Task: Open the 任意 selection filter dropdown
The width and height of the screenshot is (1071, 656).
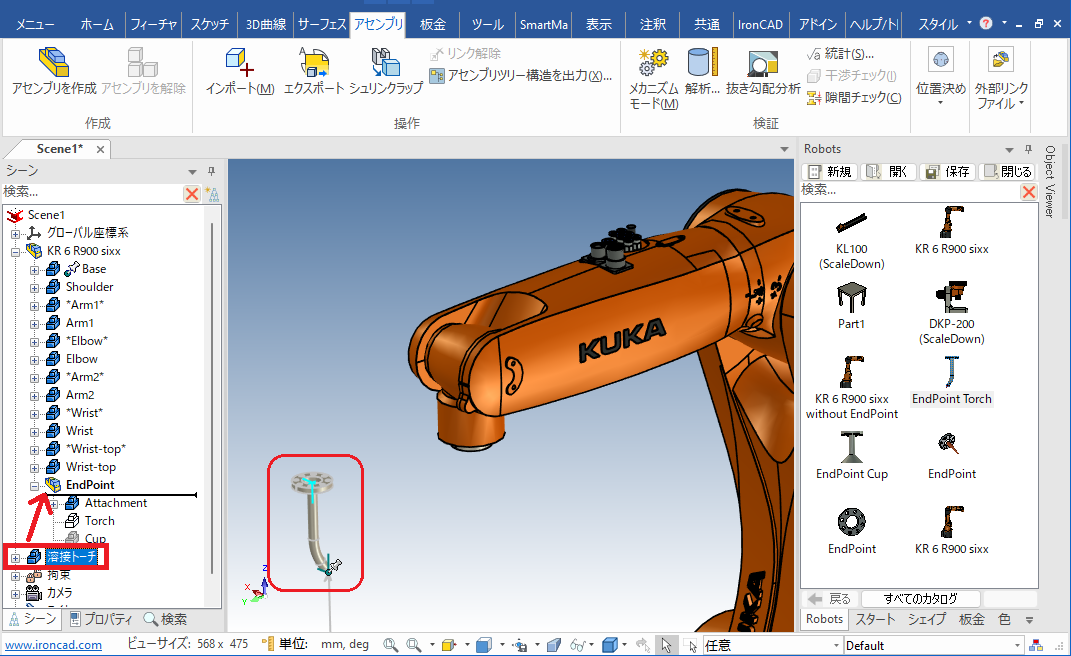Action: pos(834,645)
